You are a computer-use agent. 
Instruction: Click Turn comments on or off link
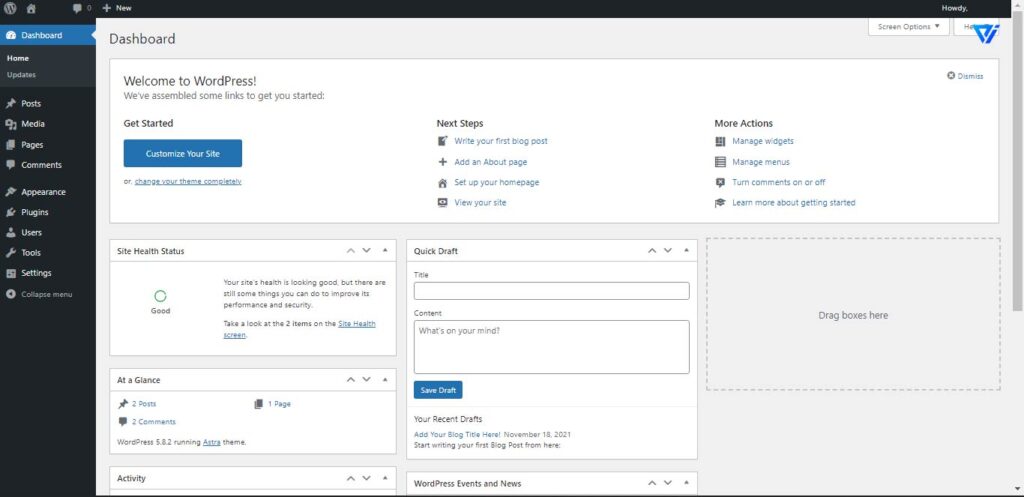[x=778, y=182]
